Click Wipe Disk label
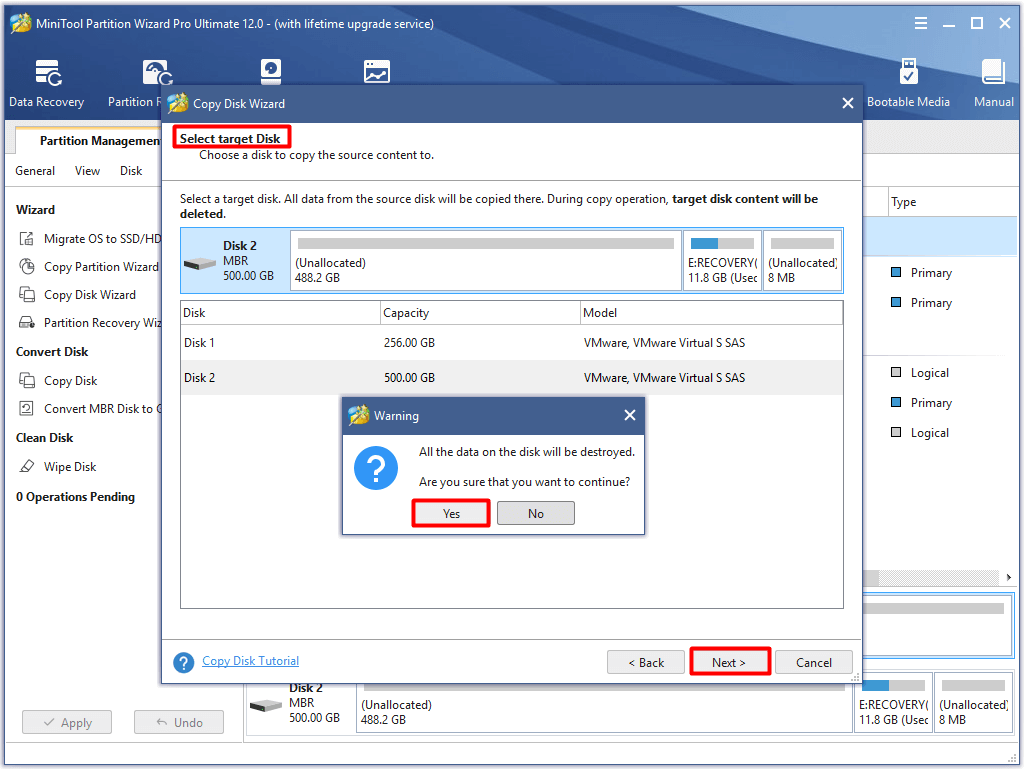This screenshot has height=769, width=1024. click(x=70, y=466)
